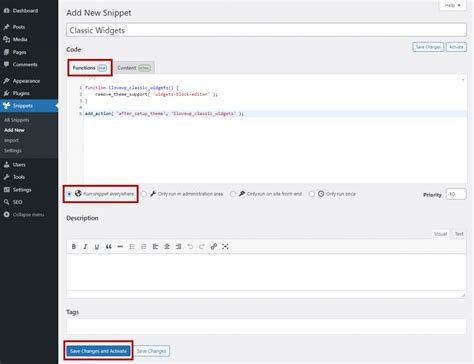Toggle fullscreen editor icon
The width and height of the screenshot is (474, 364).
(x=225, y=247)
